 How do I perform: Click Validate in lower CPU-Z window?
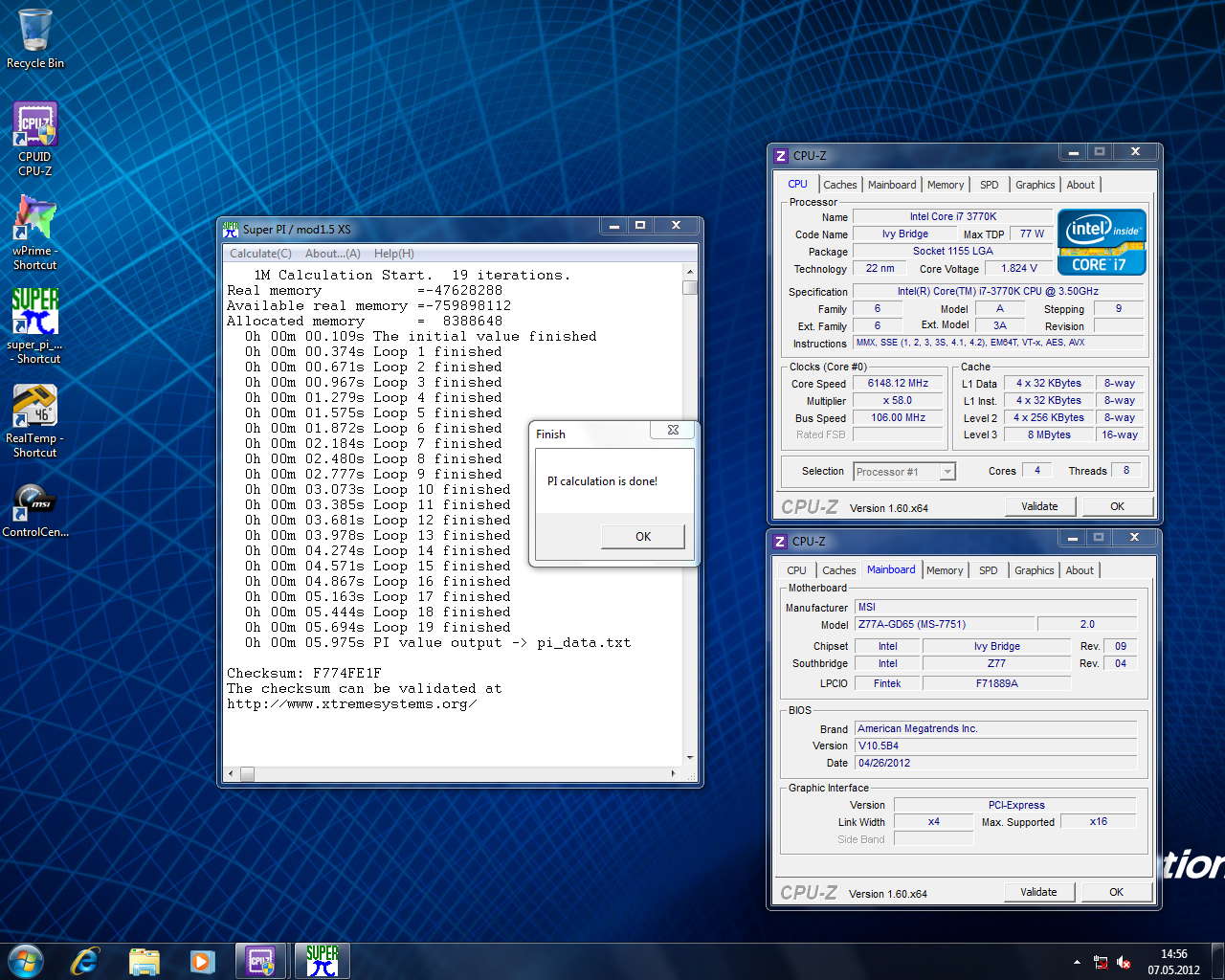tap(1039, 892)
